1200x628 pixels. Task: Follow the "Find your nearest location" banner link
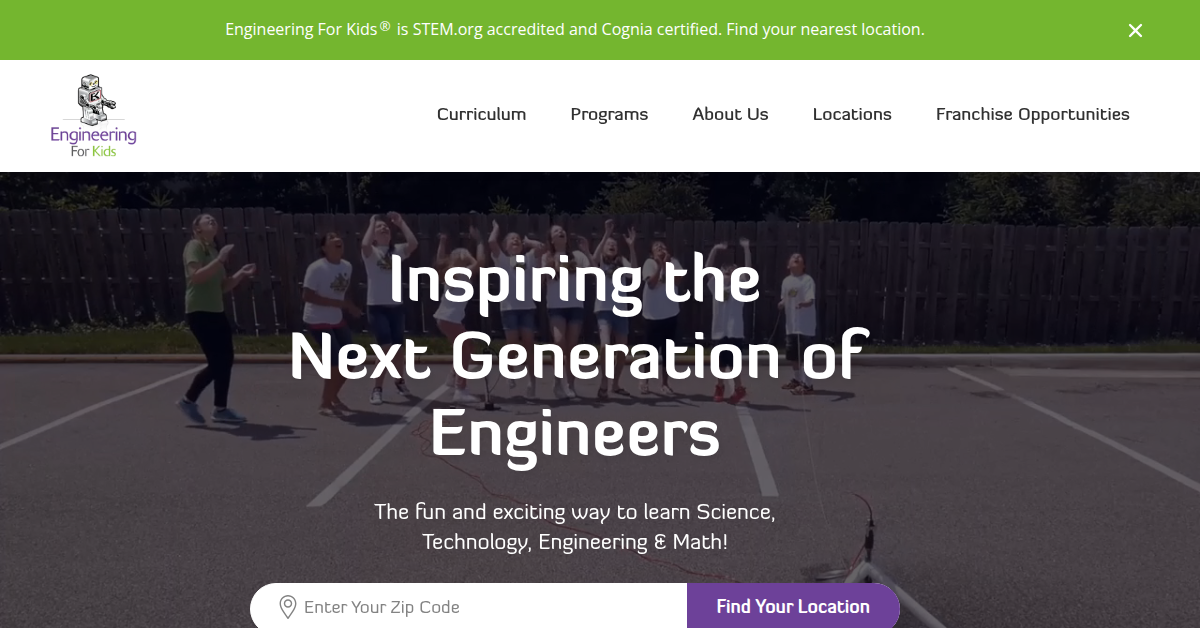point(825,30)
